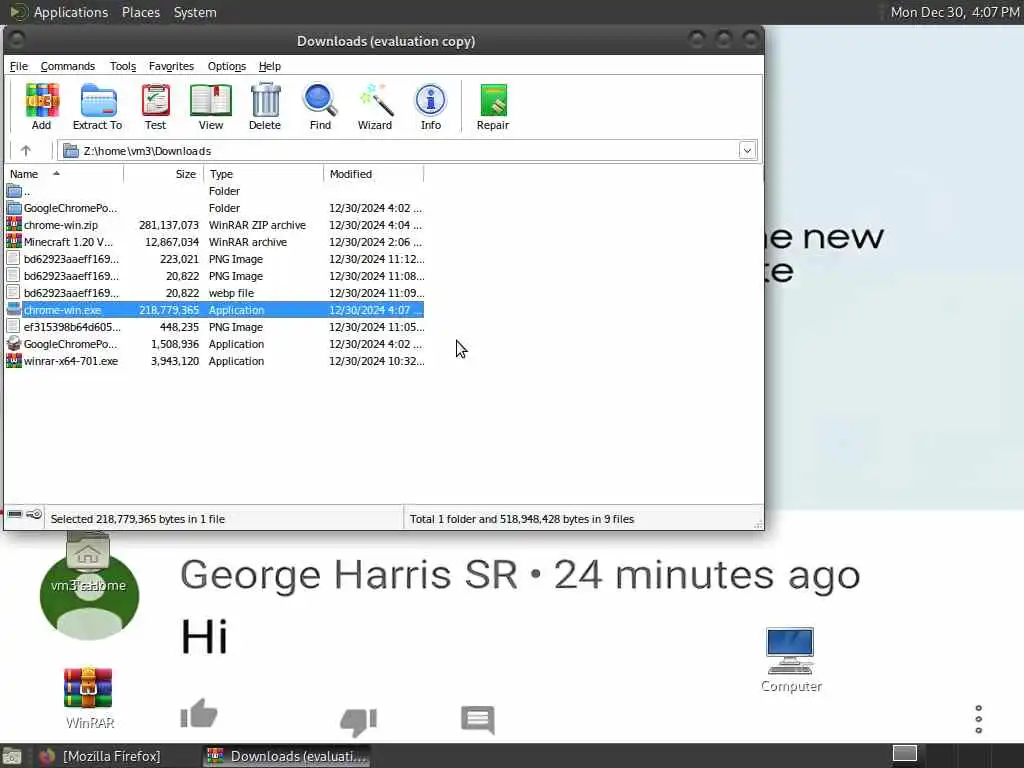Click the drive icon in status bar

tap(15, 515)
